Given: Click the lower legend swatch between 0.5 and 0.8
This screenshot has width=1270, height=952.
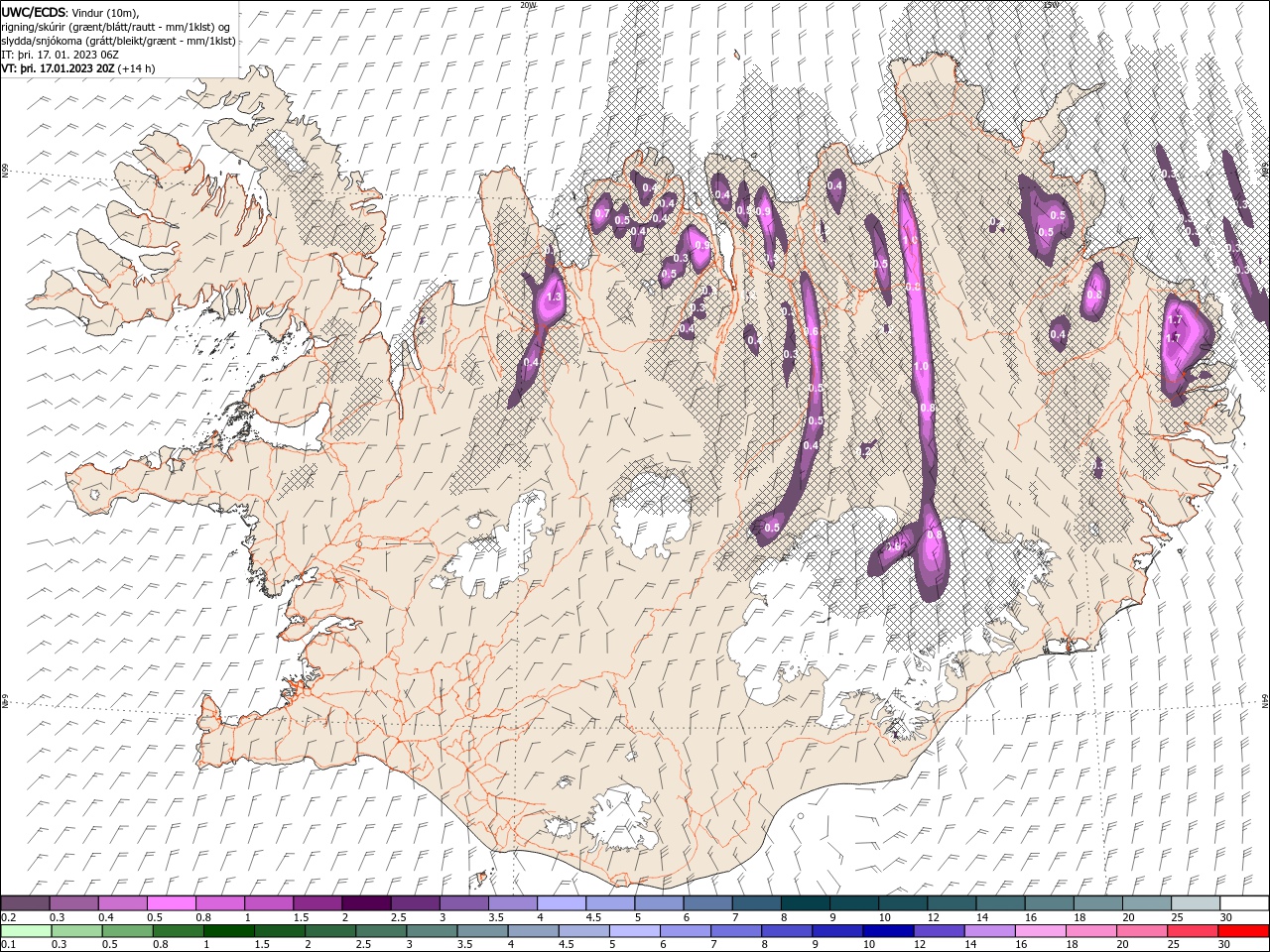Looking at the screenshot, I should (127, 930).
